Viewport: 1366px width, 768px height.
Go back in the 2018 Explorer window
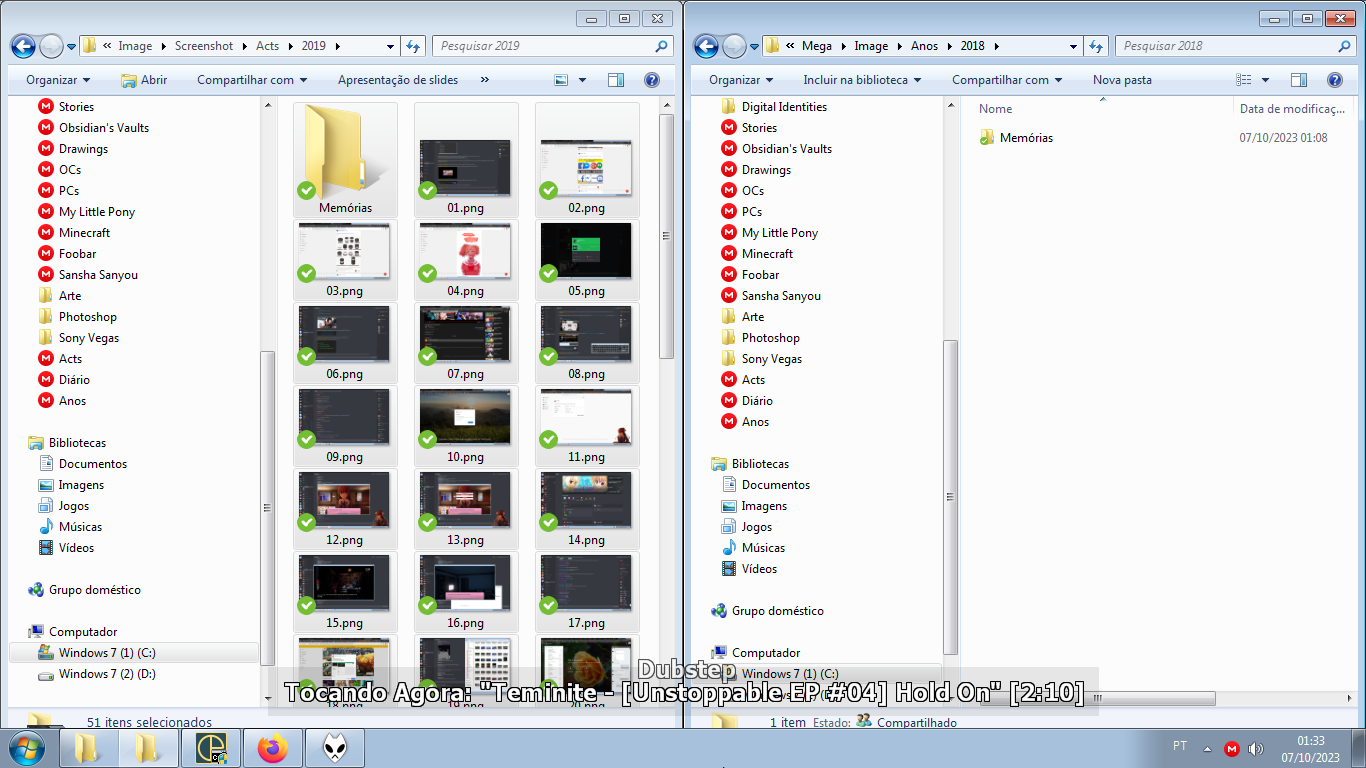coord(706,46)
